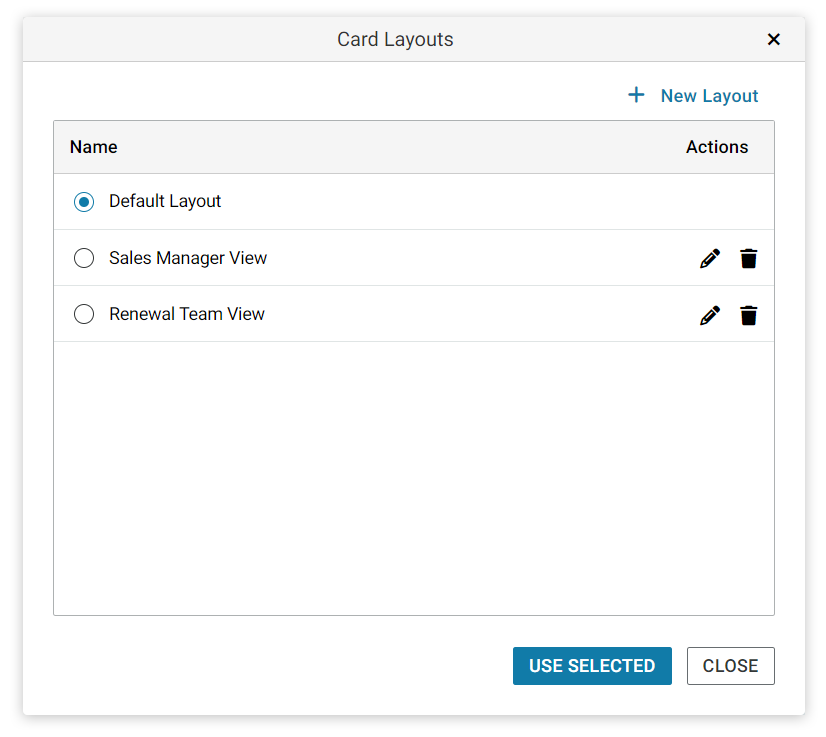
Task: Click empty list area below Renewal Team View
Action: [x=414, y=478]
